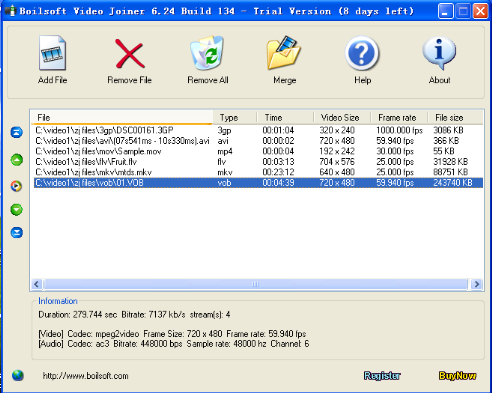The width and height of the screenshot is (492, 393).
Task: Open About via the info bubble icon
Action: [x=439, y=53]
